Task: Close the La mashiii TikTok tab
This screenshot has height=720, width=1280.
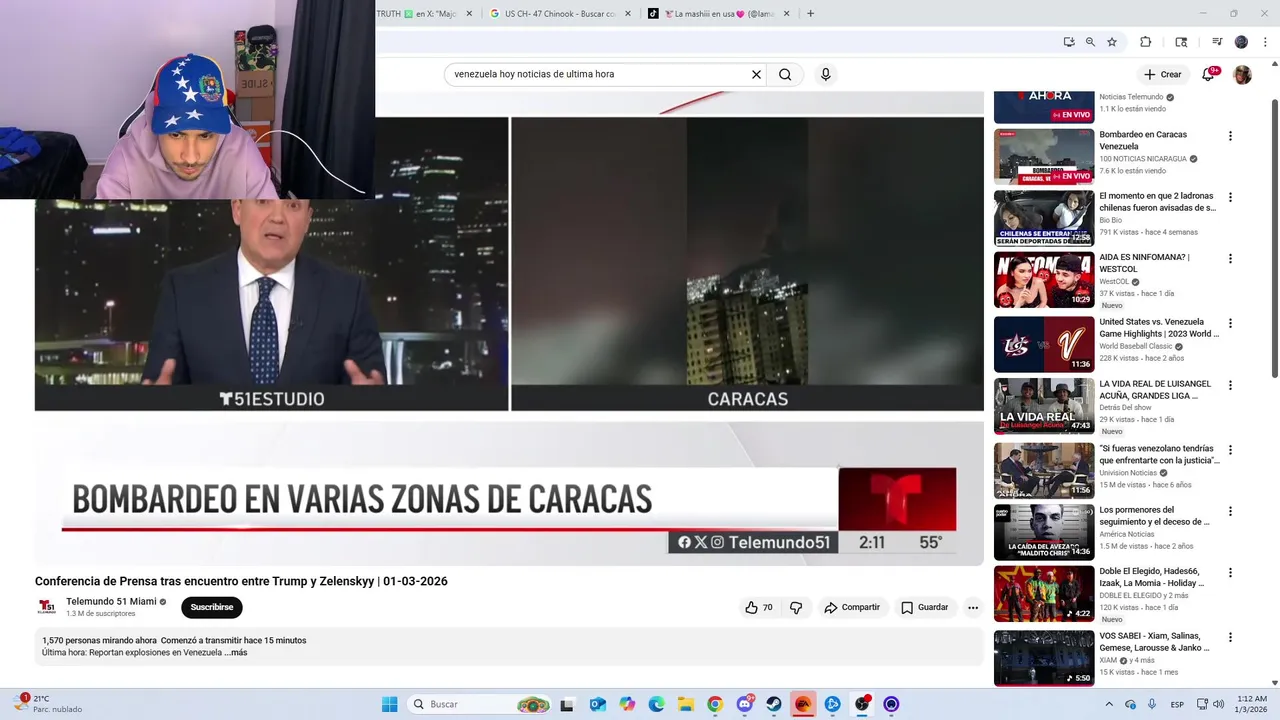Action: (x=787, y=14)
